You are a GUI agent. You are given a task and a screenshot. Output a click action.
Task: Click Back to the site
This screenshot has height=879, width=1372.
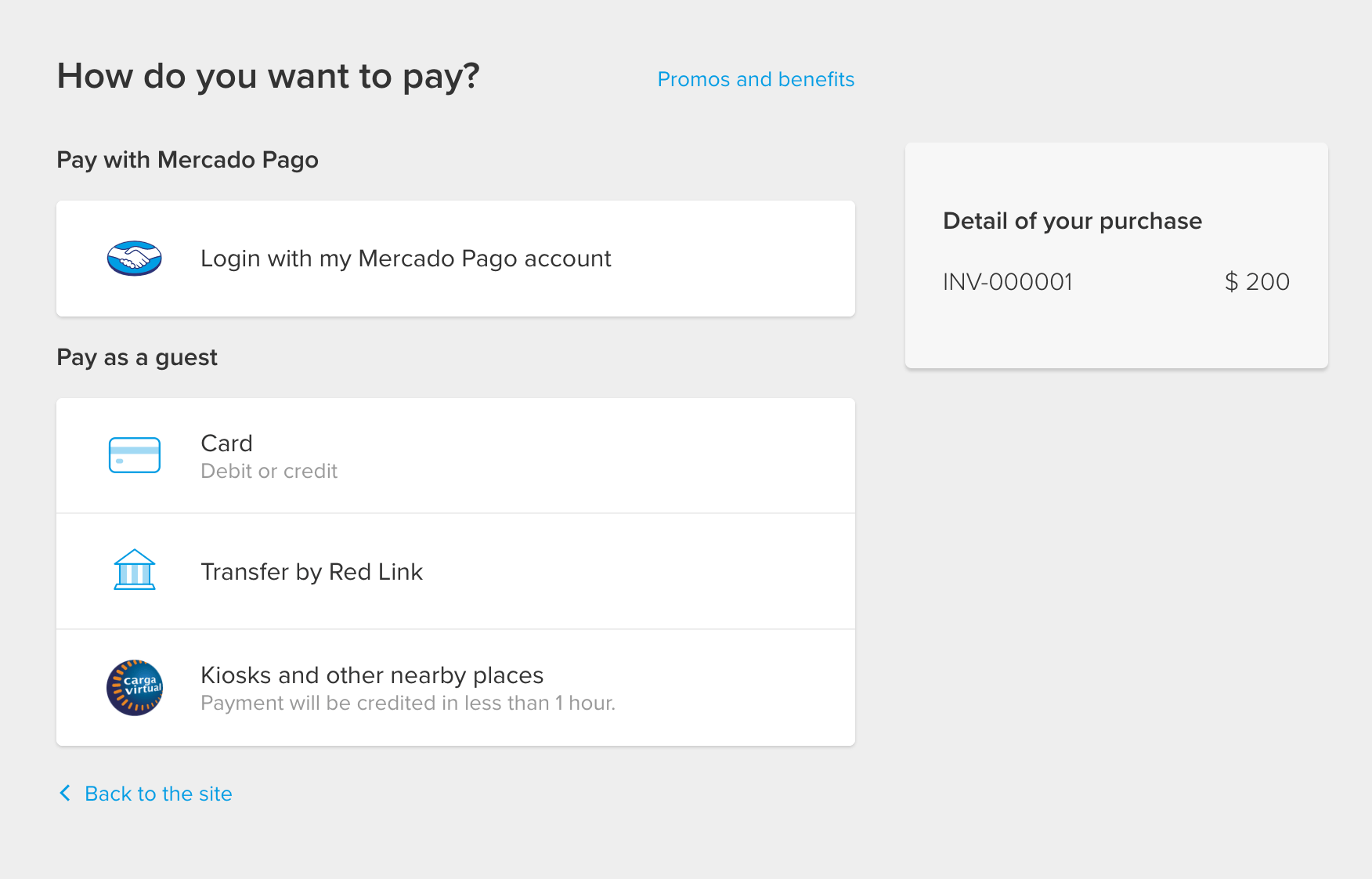(x=157, y=793)
